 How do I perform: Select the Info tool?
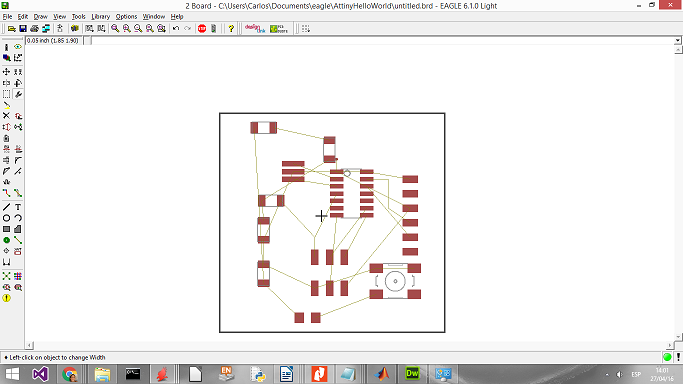point(7,47)
